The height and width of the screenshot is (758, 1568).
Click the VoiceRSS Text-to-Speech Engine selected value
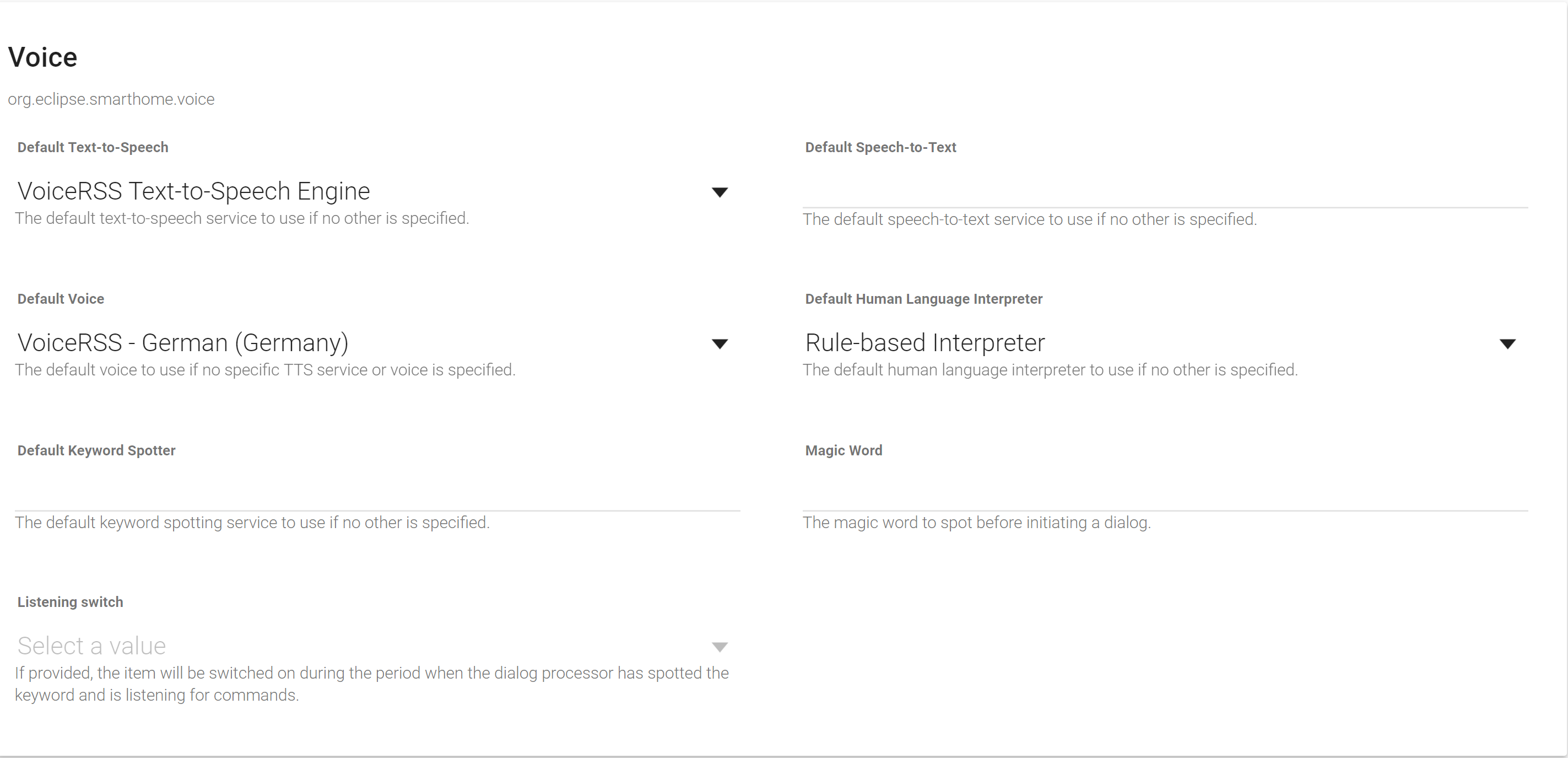[193, 191]
